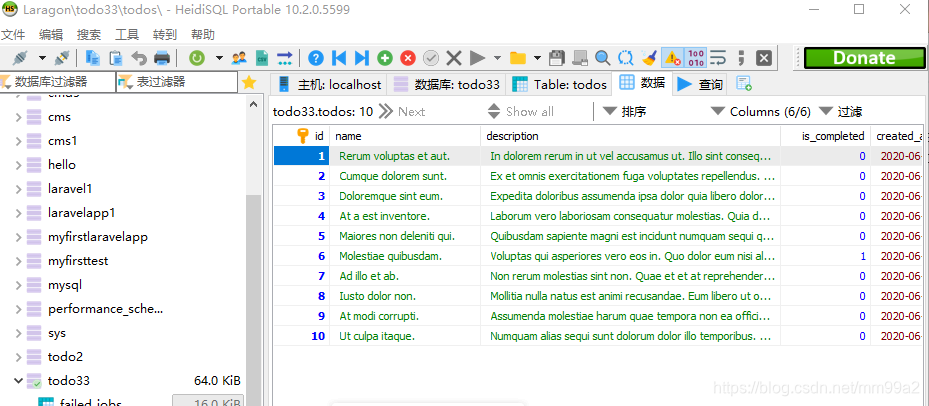Expand the cms database node
This screenshot has height=406, width=929.
point(18,117)
